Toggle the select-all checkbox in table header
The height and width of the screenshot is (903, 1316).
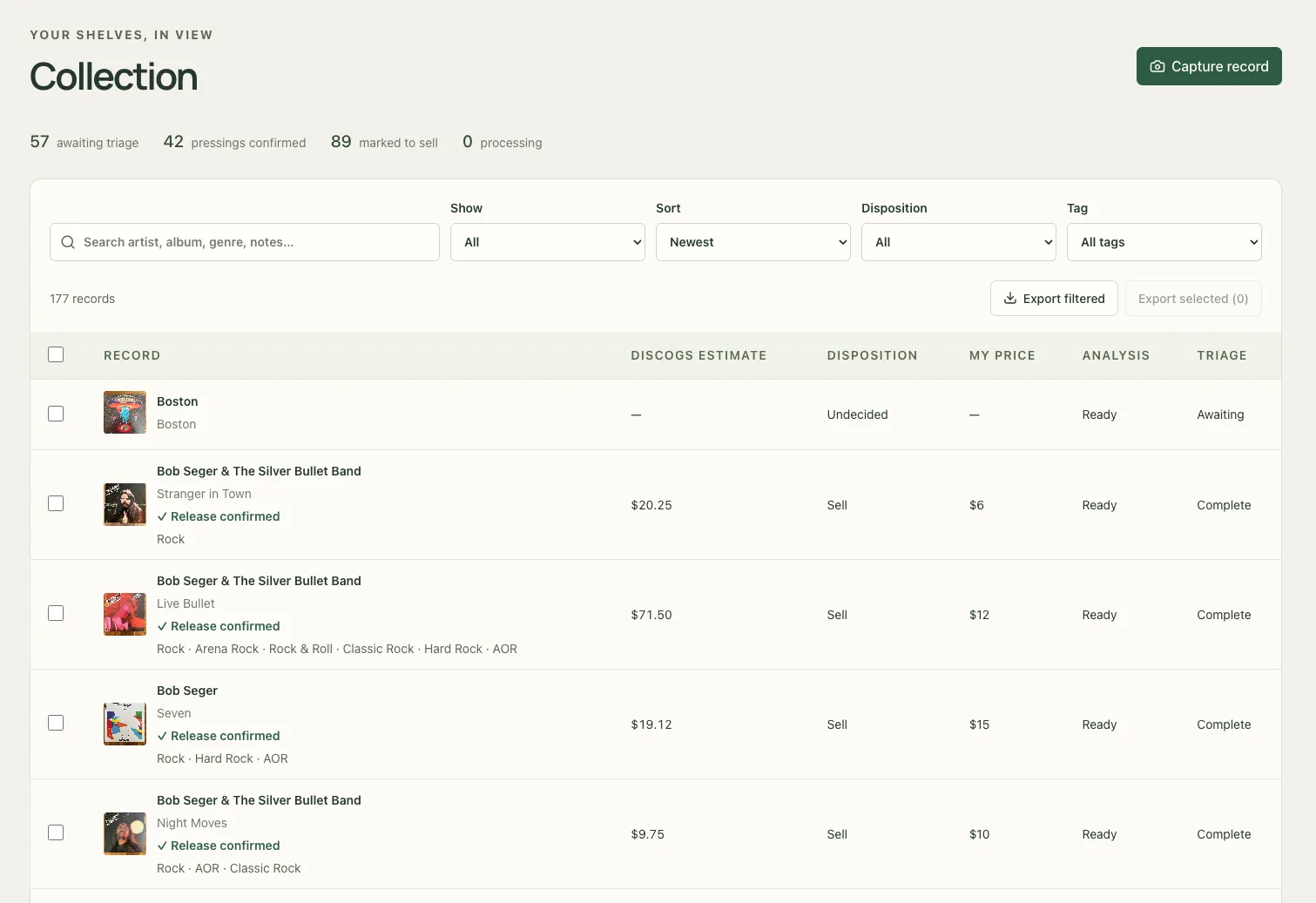(56, 354)
